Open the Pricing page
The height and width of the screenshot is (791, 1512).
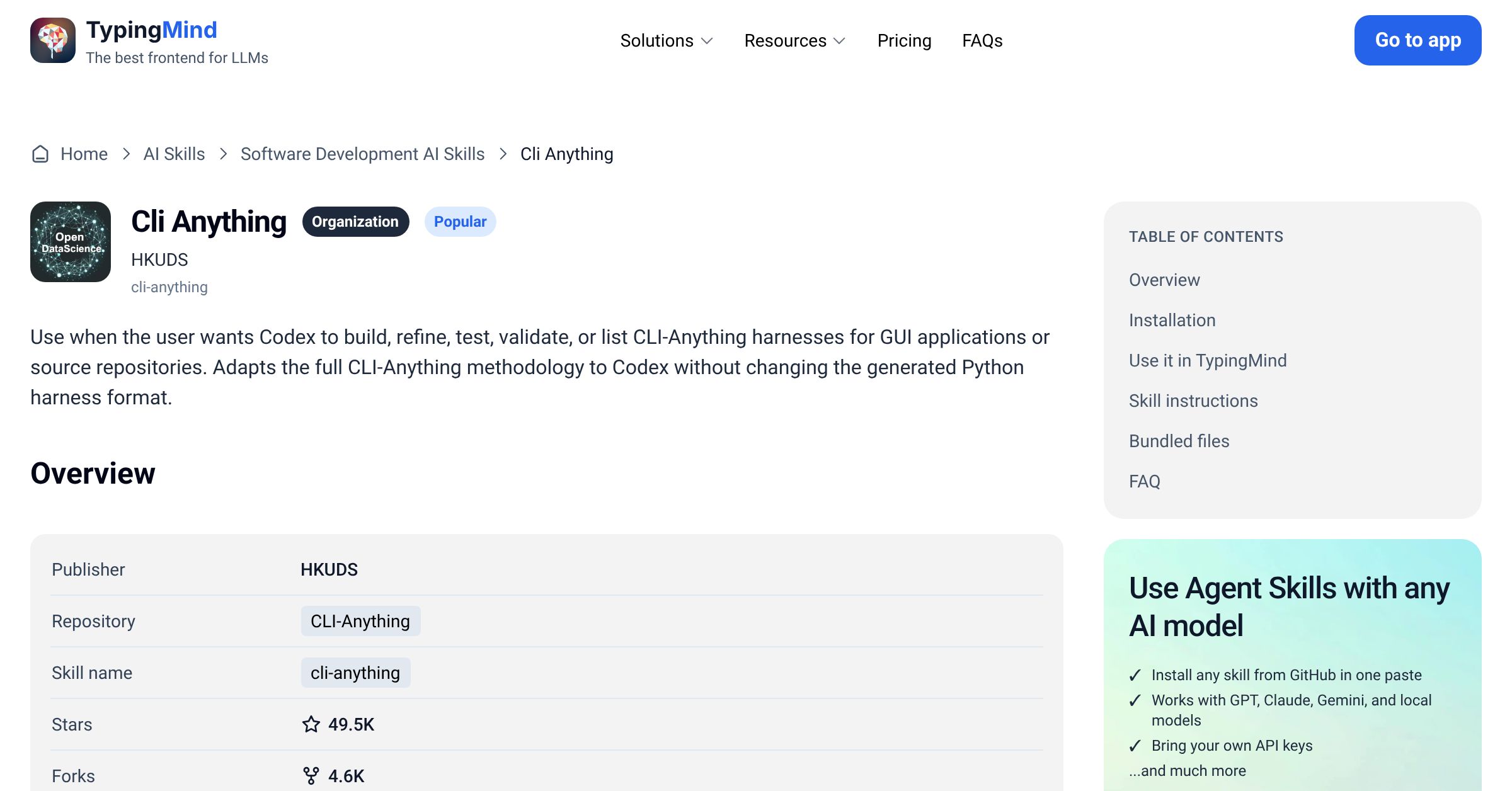904,40
